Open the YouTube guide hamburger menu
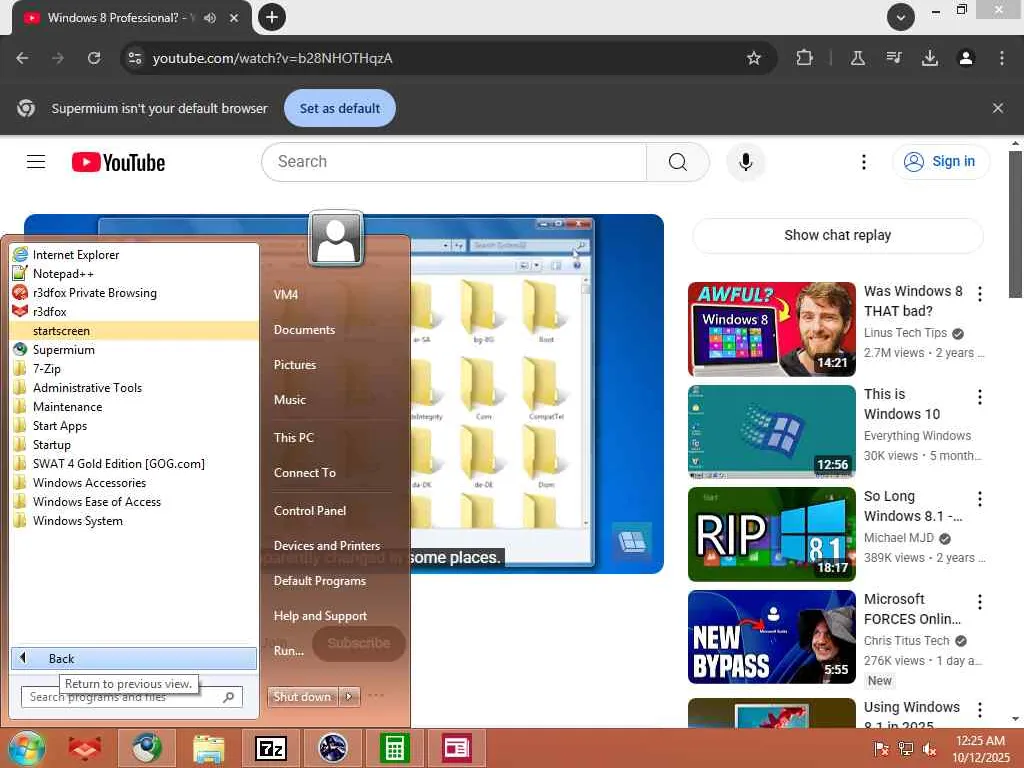 click(36, 162)
